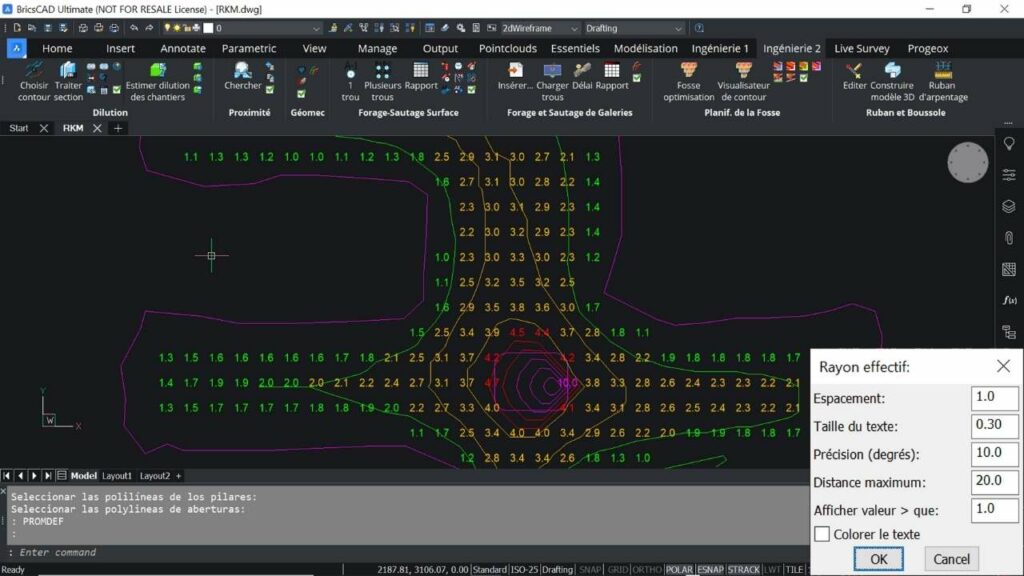
Task: Click the Undo arrow in quick toolbar
Action: 134,28
